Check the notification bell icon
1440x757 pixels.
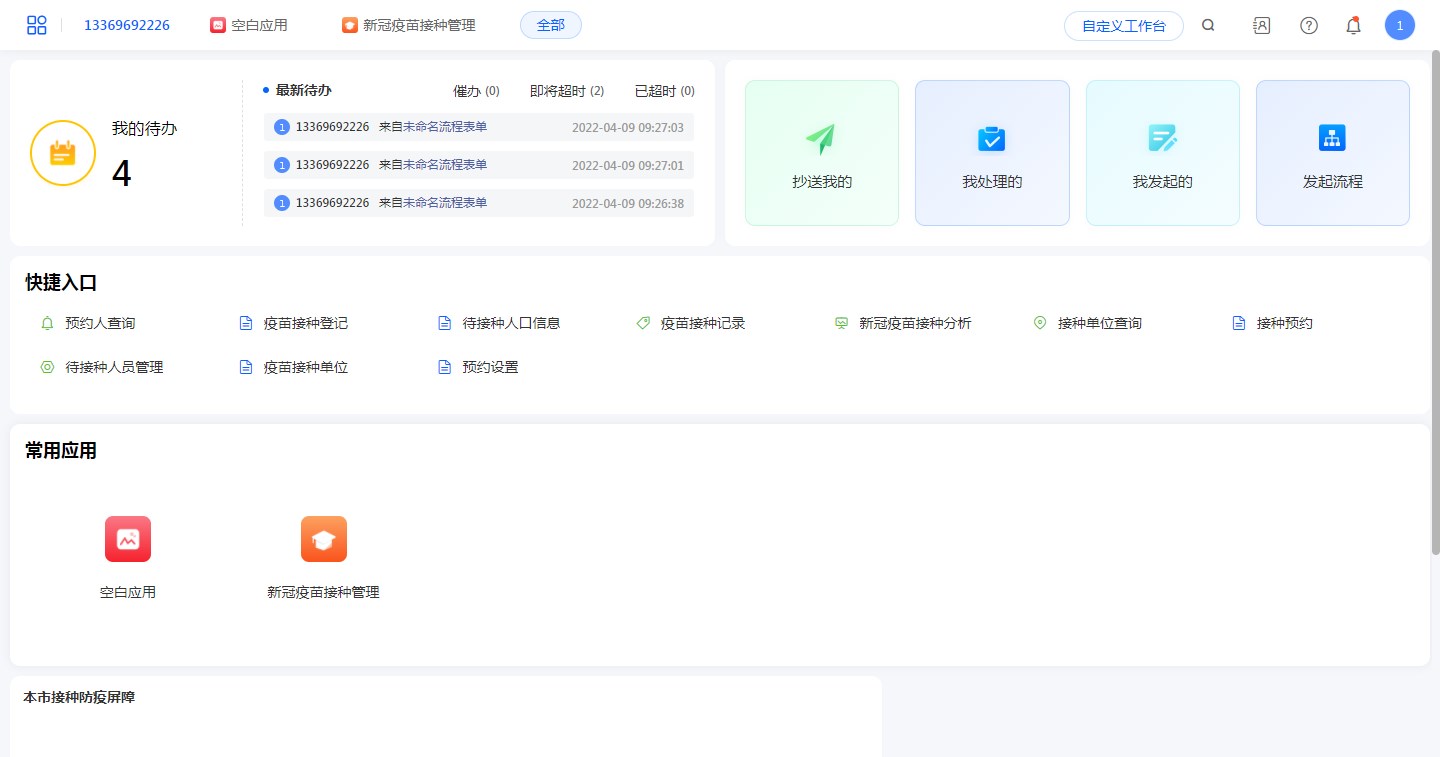tap(1353, 26)
